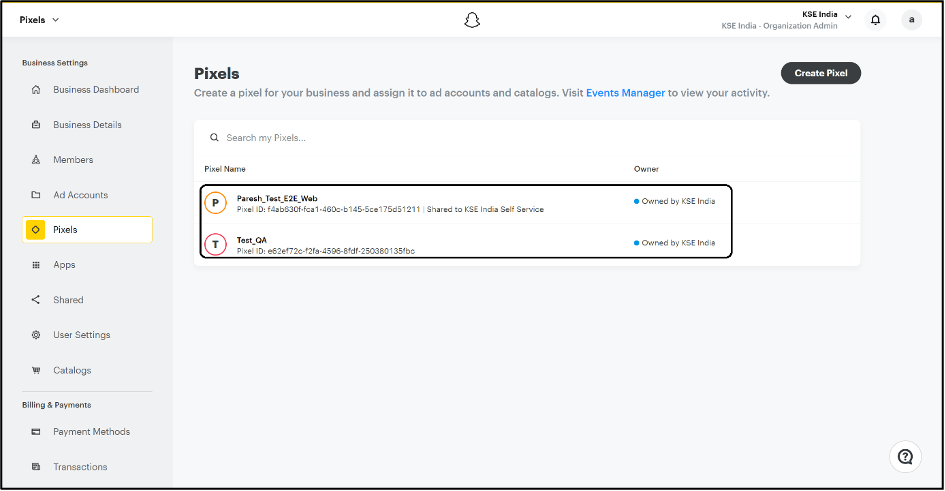Click the Business Details briefcase icon

click(36, 125)
